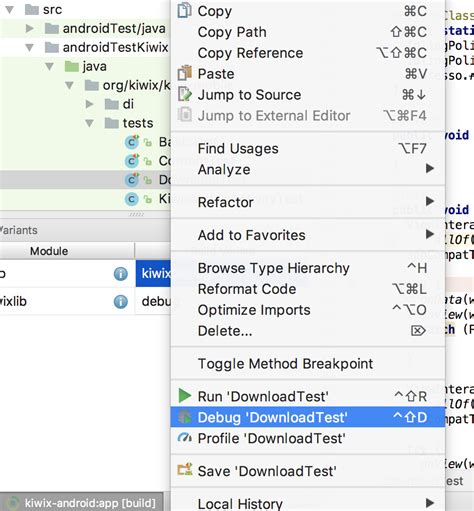This screenshot has height=511, width=474.
Task: Expand the androidTest/java folder
Action: [30, 28]
